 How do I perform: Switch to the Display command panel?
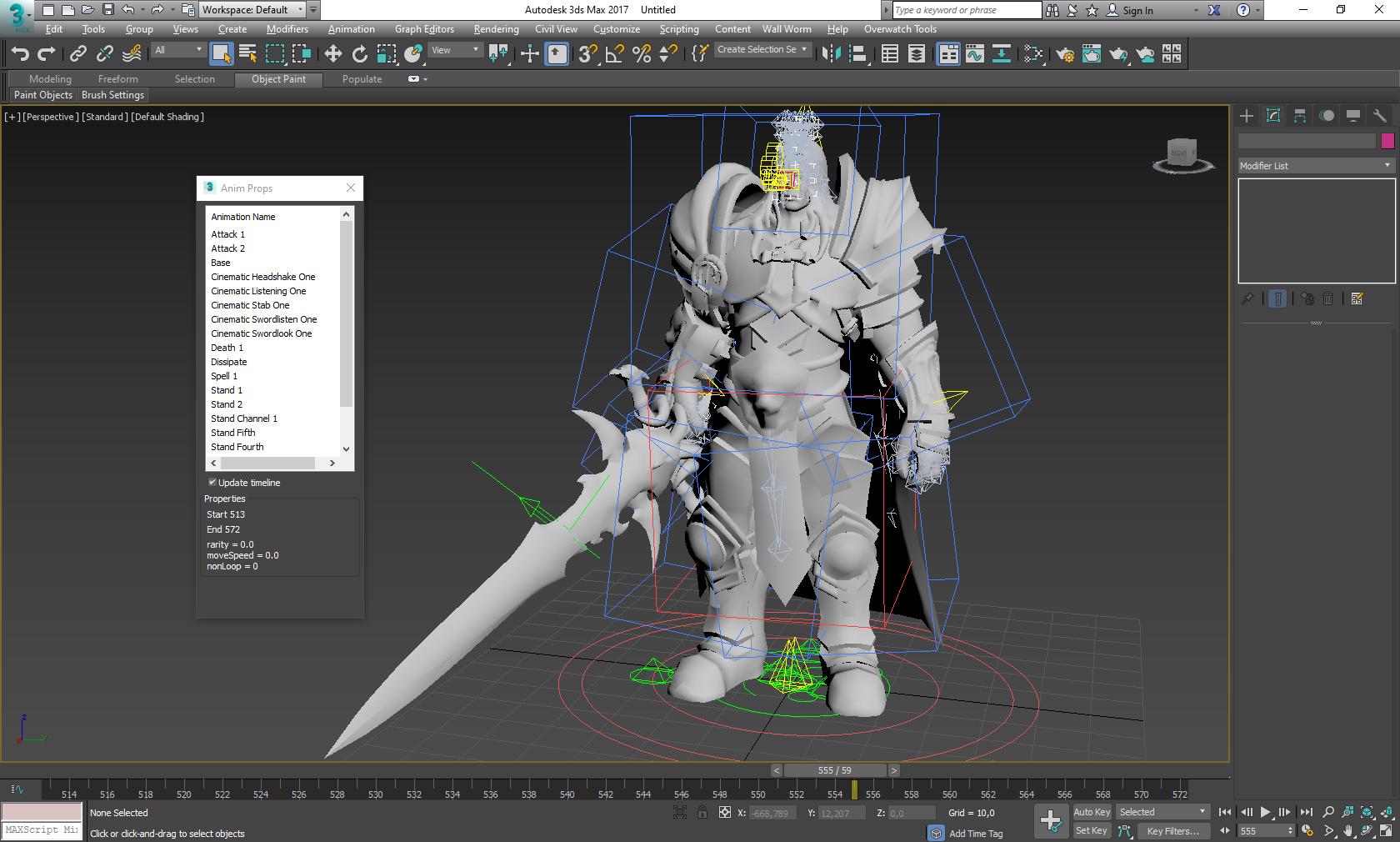[x=1353, y=116]
